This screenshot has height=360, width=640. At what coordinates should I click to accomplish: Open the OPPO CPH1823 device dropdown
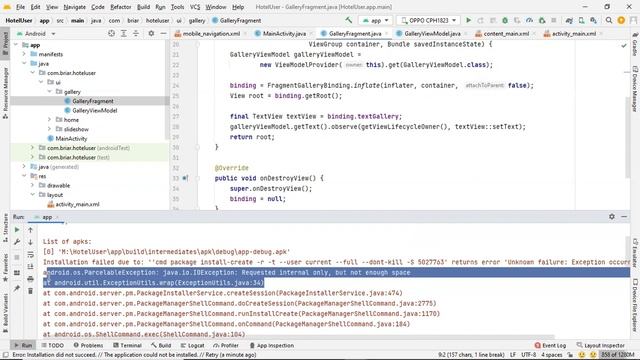428,20
